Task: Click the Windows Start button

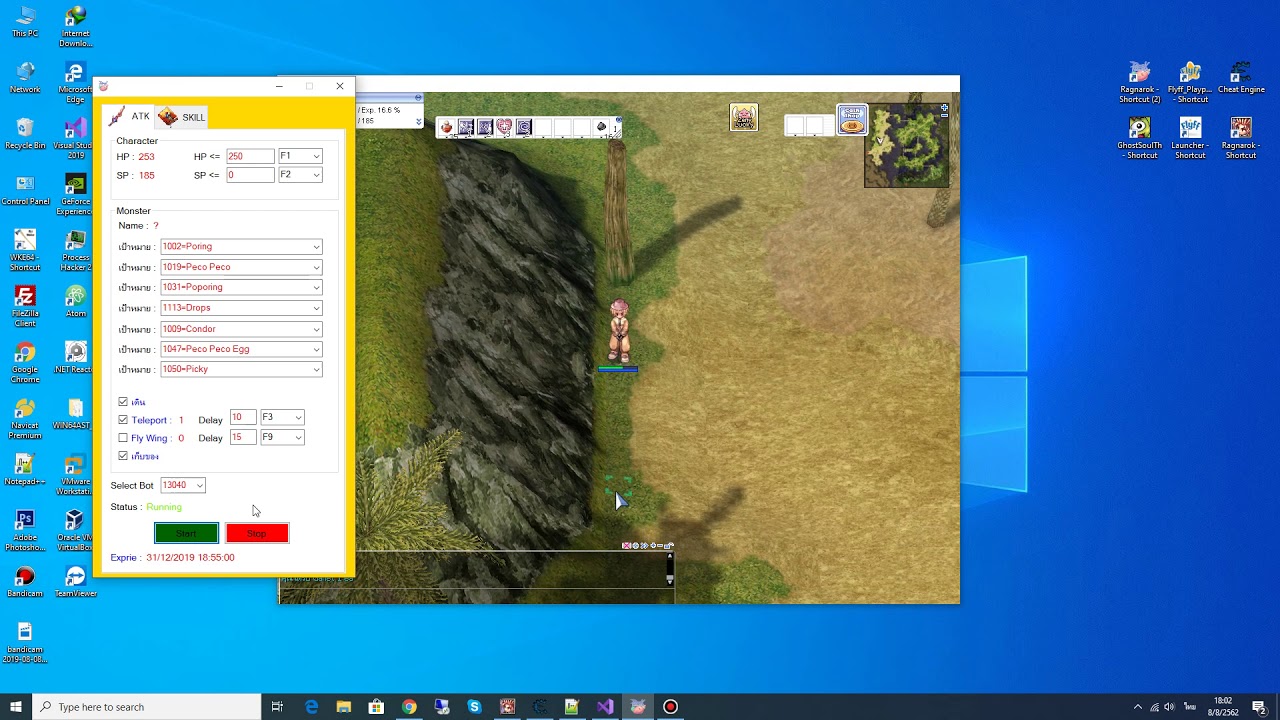Action: point(16,707)
